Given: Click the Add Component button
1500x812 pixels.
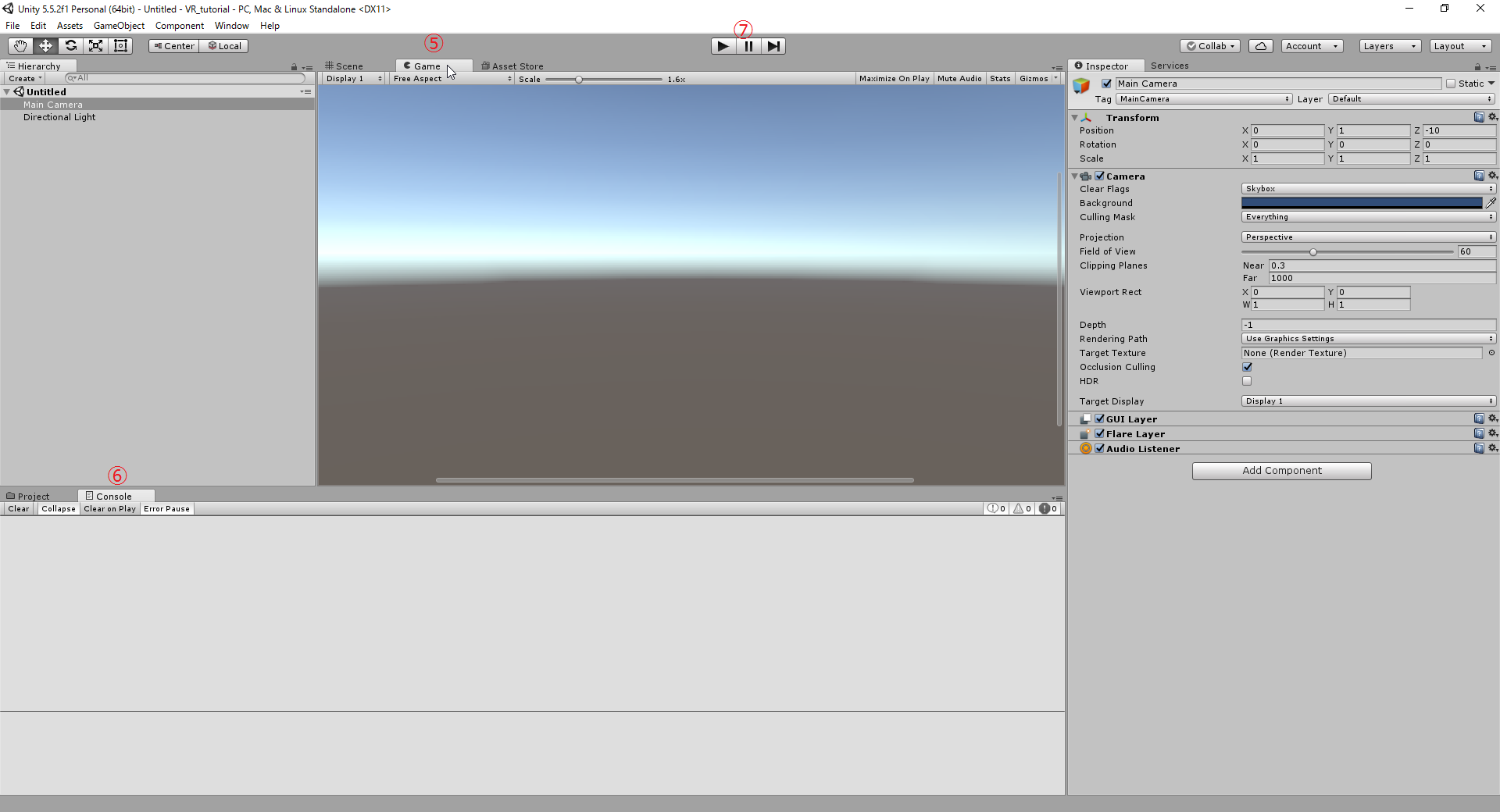Looking at the screenshot, I should (1281, 471).
